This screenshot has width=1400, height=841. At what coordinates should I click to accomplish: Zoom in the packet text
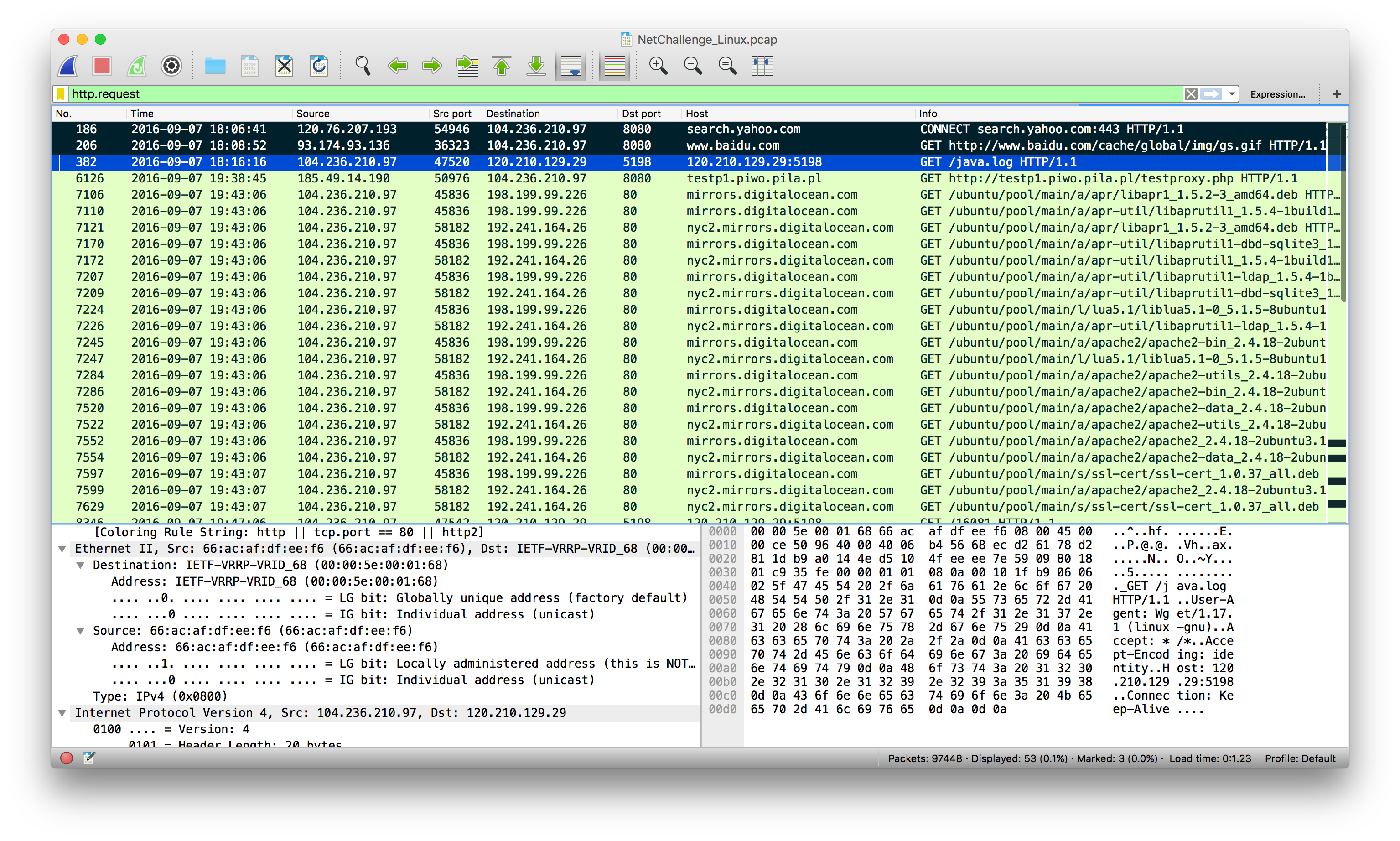658,66
